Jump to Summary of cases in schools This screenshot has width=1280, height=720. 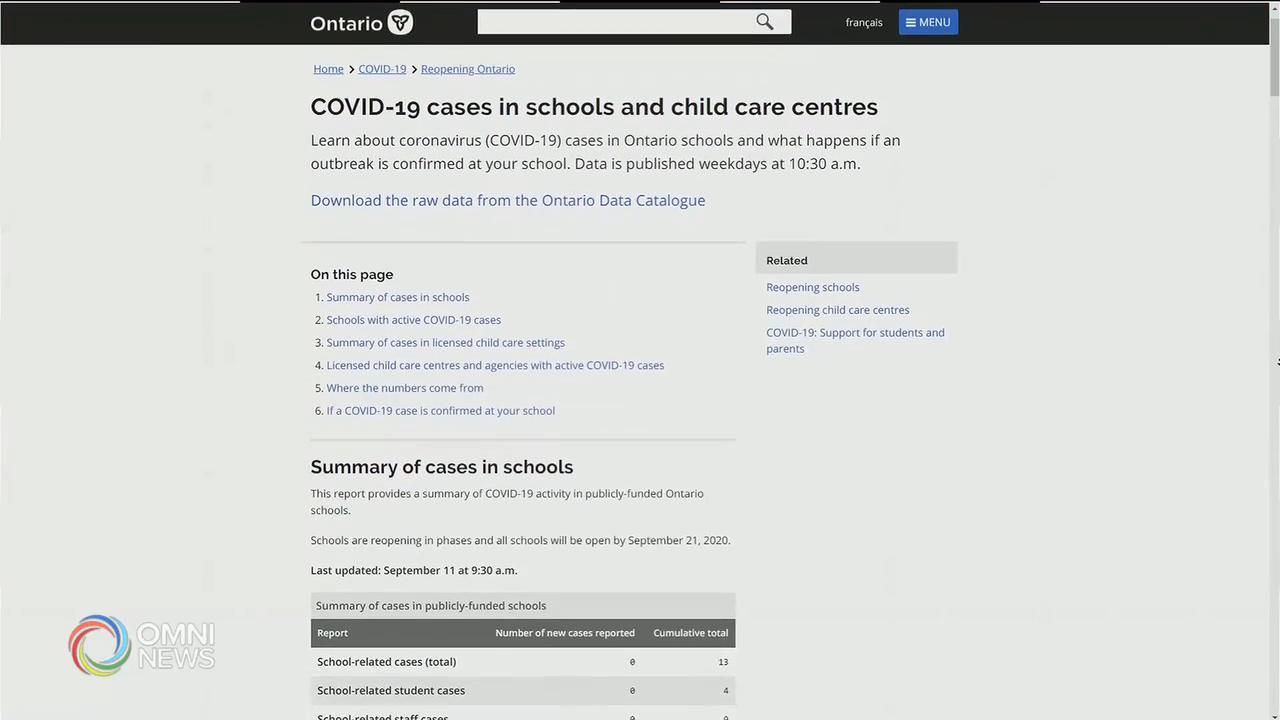coord(397,297)
